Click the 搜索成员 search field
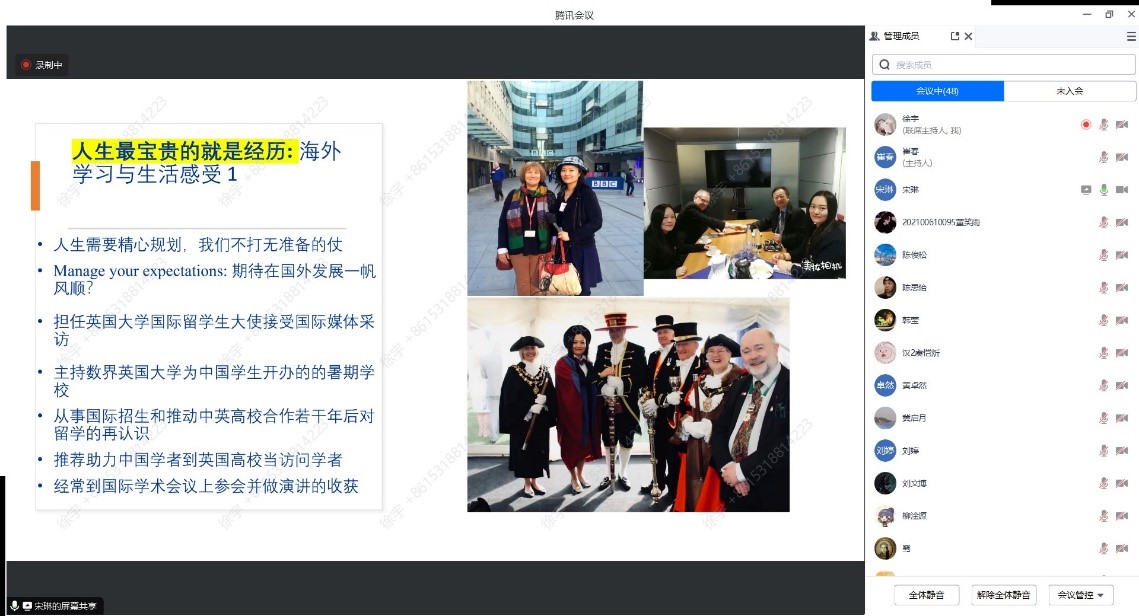Image resolution: width=1139 pixels, height=616 pixels. pos(1004,65)
